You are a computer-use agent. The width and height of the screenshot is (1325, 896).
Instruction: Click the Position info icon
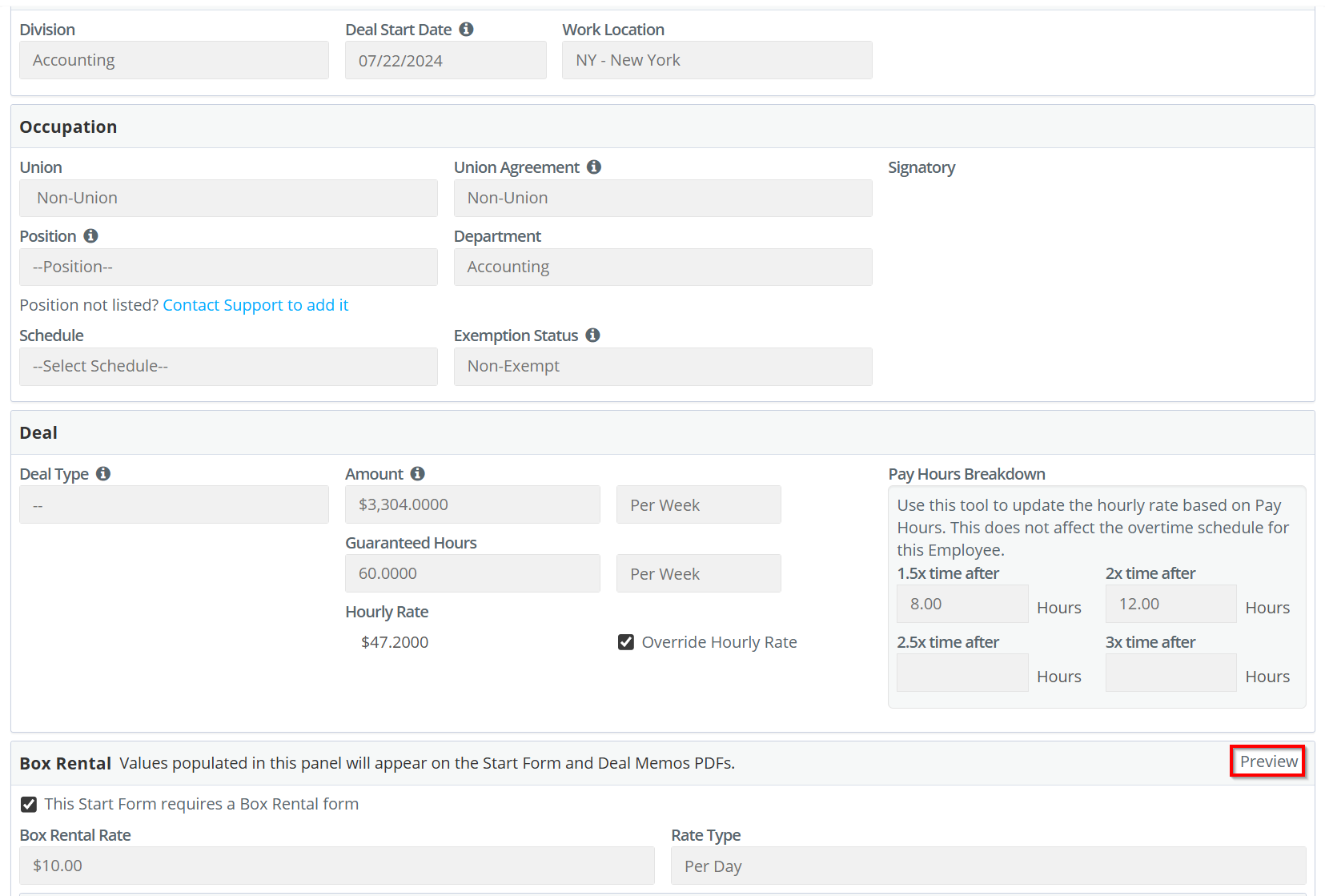[x=90, y=236]
